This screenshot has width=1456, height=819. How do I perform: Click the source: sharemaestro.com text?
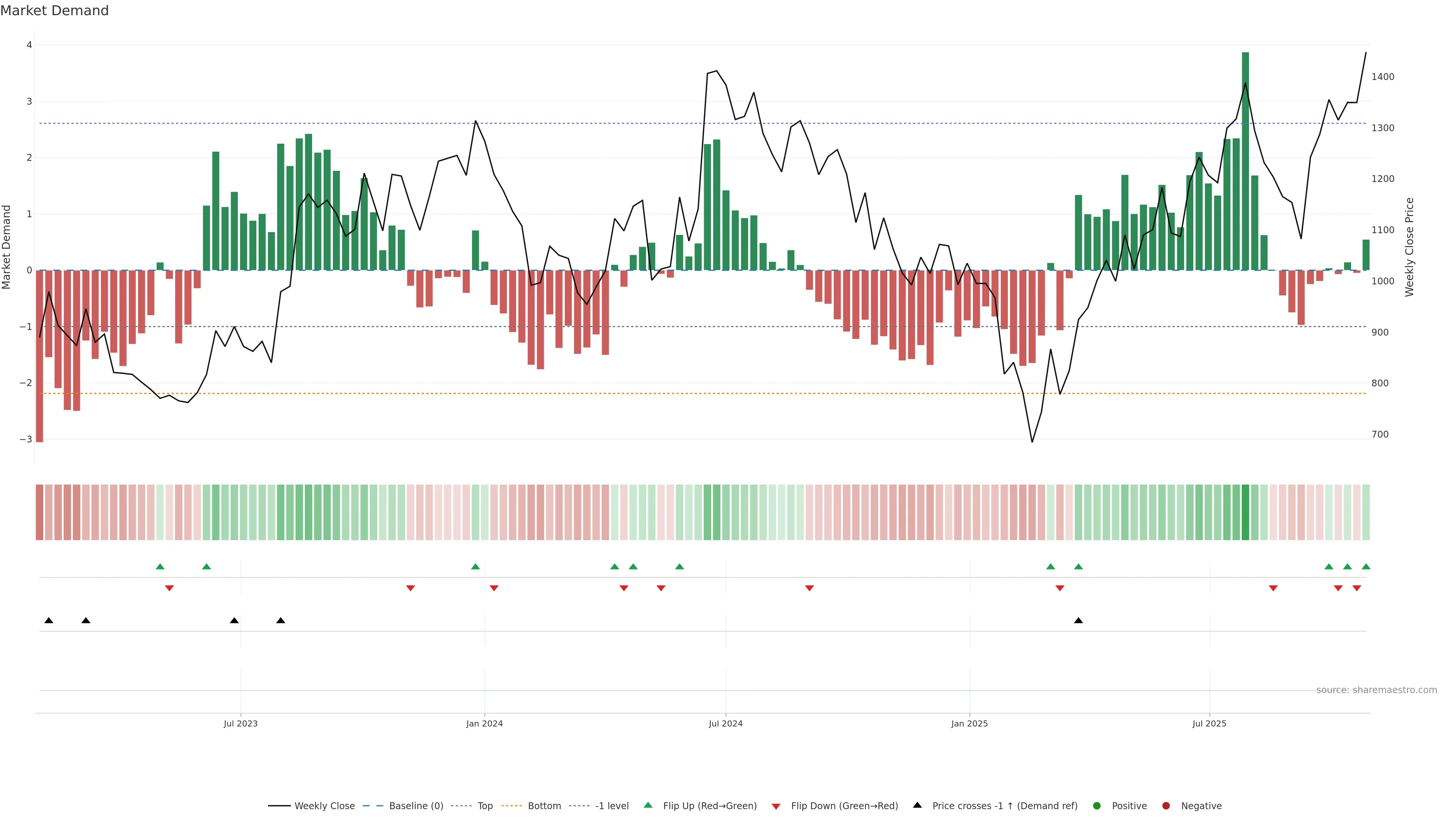tap(1376, 690)
